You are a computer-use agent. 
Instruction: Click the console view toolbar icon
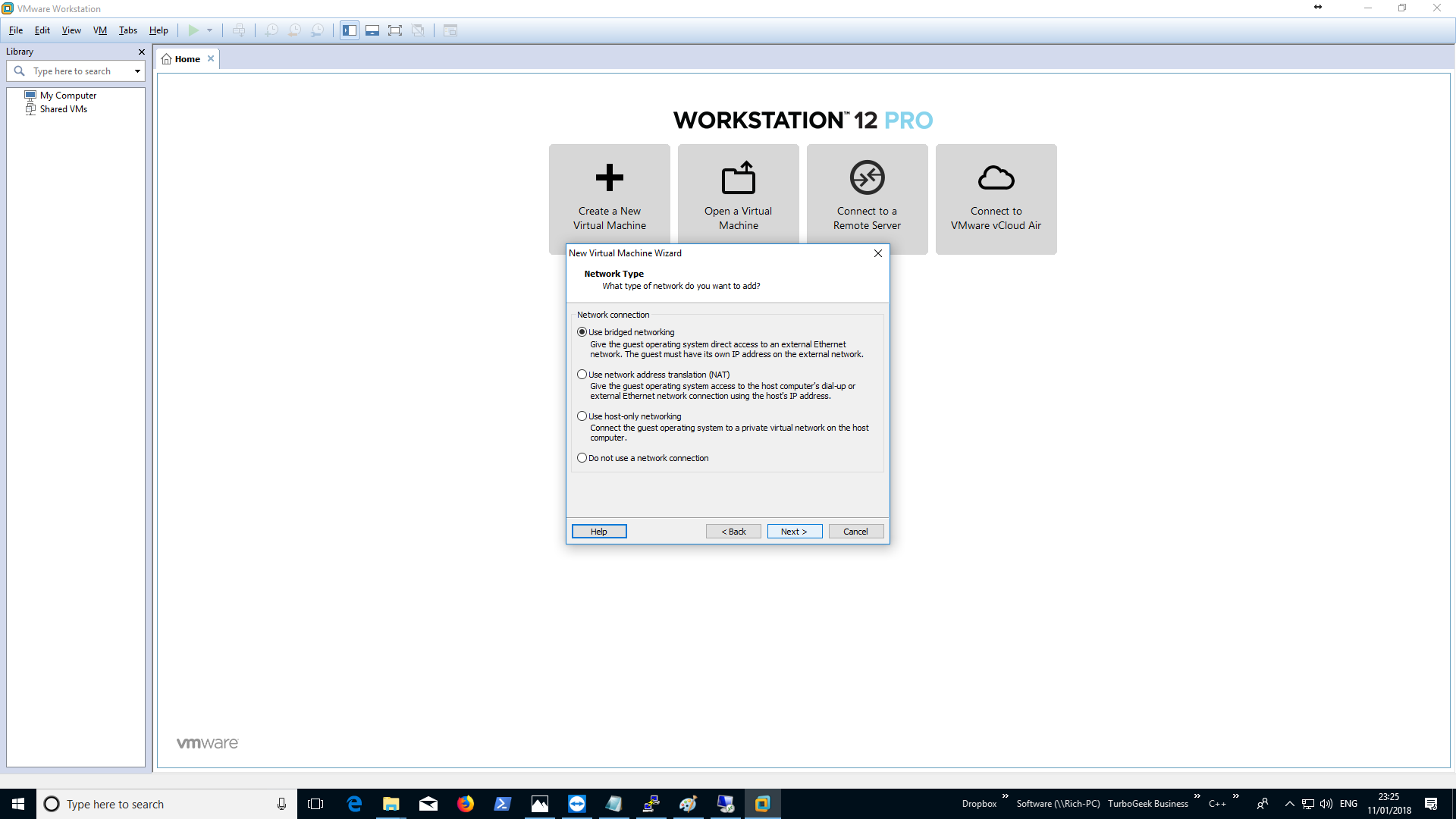point(450,30)
